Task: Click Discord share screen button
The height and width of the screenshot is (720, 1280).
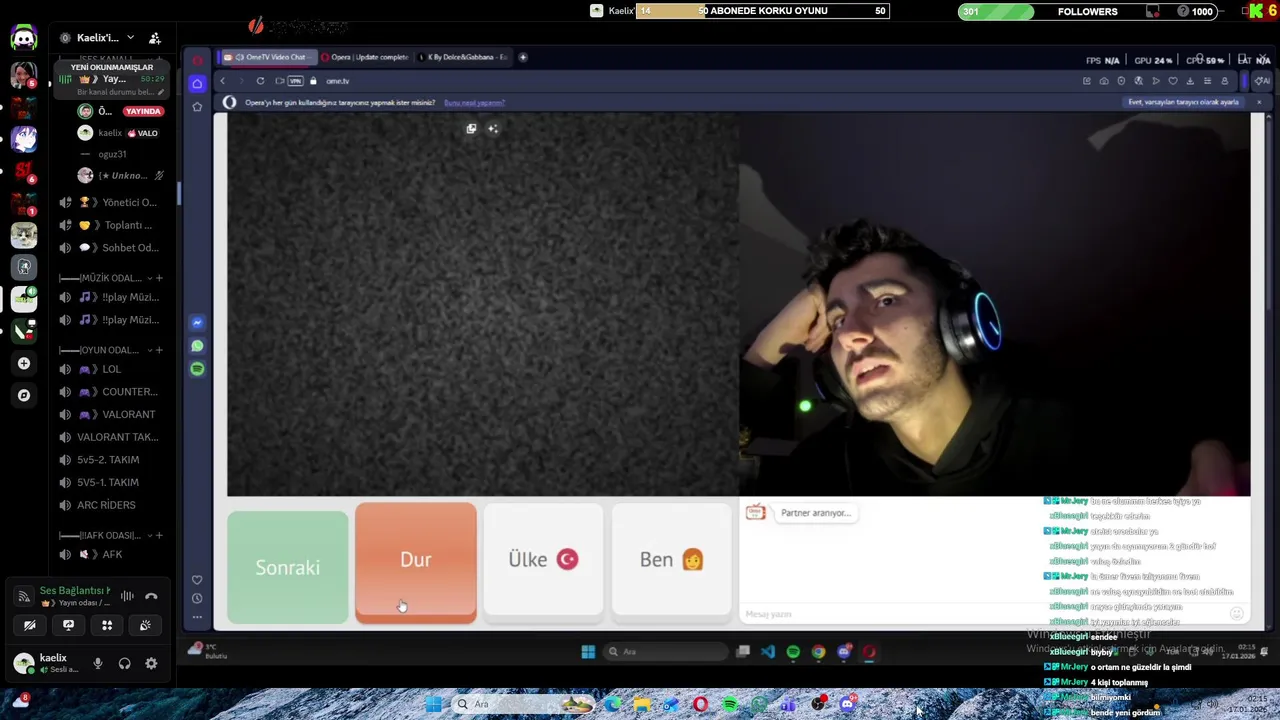Action: click(68, 625)
